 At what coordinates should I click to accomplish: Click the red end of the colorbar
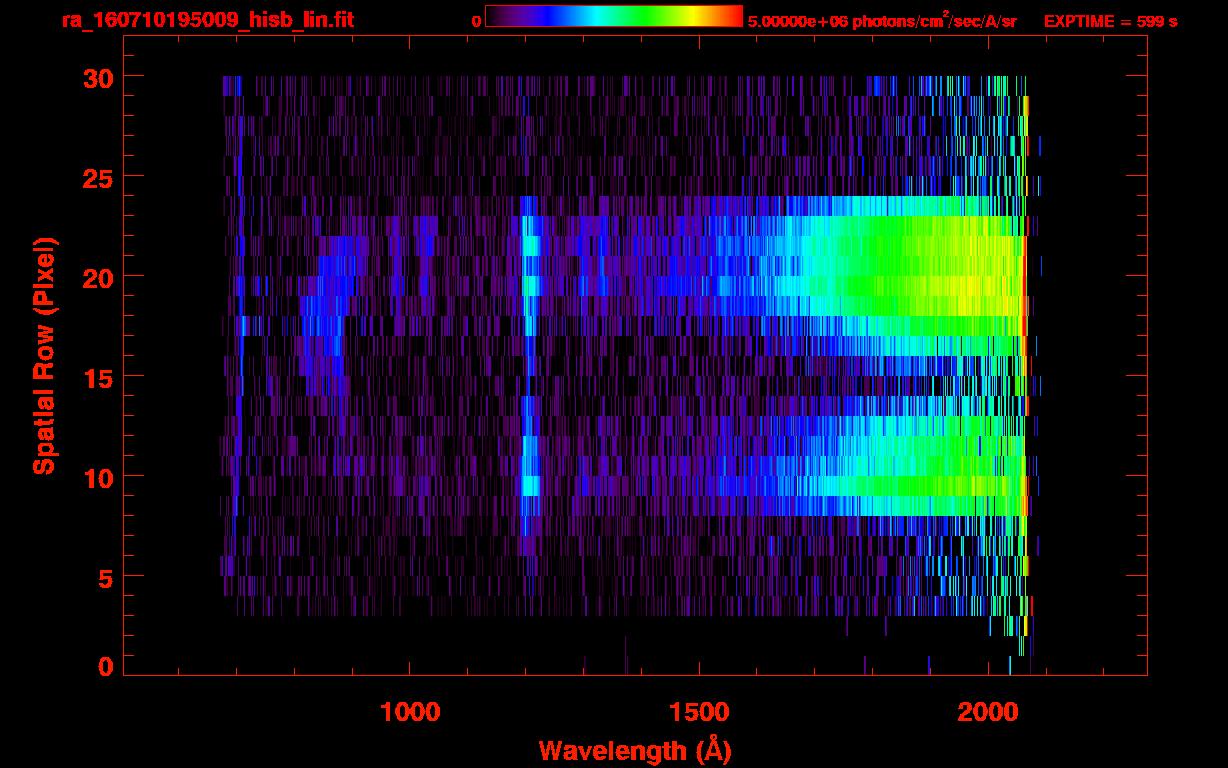[734, 16]
